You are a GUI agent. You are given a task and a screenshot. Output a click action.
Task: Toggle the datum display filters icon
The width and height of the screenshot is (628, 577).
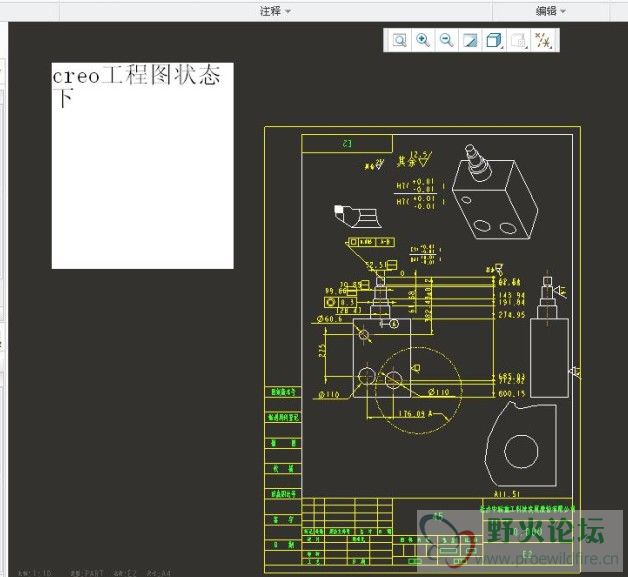[543, 40]
